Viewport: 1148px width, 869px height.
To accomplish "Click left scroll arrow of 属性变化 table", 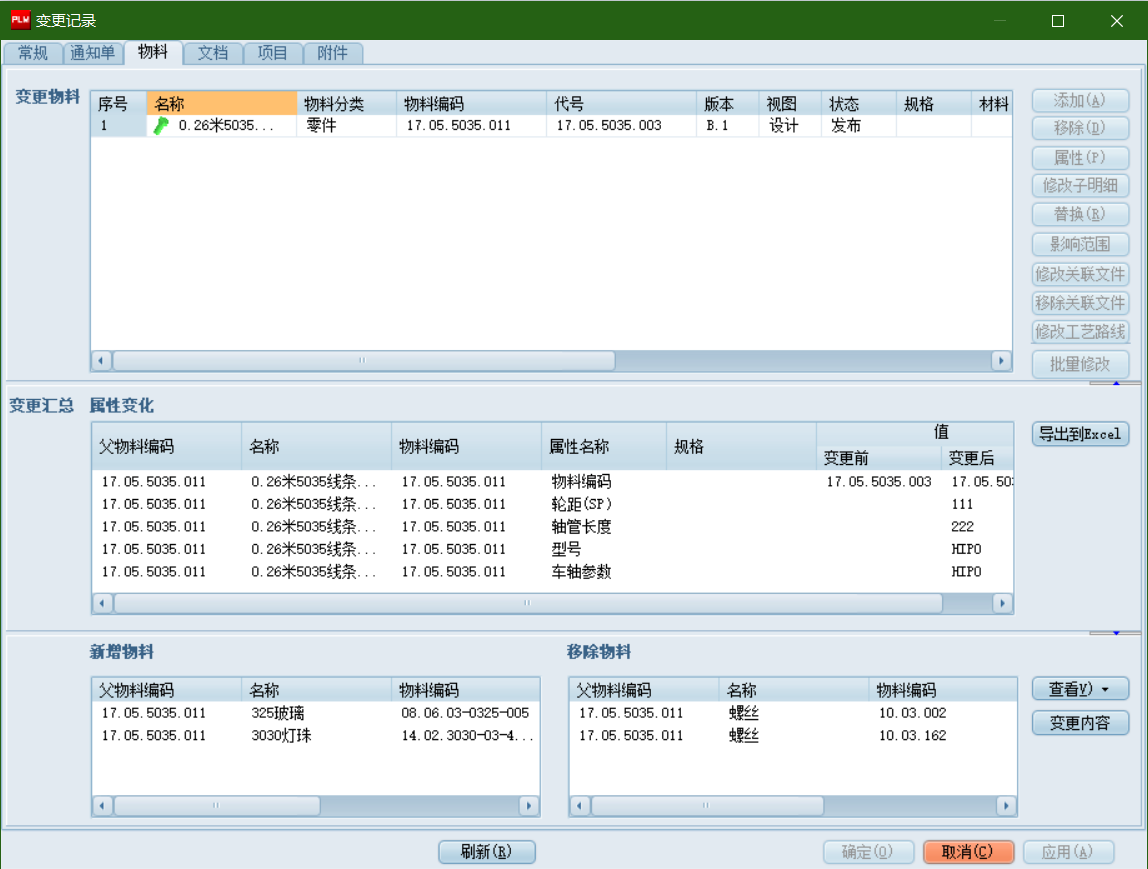I will [x=102, y=603].
